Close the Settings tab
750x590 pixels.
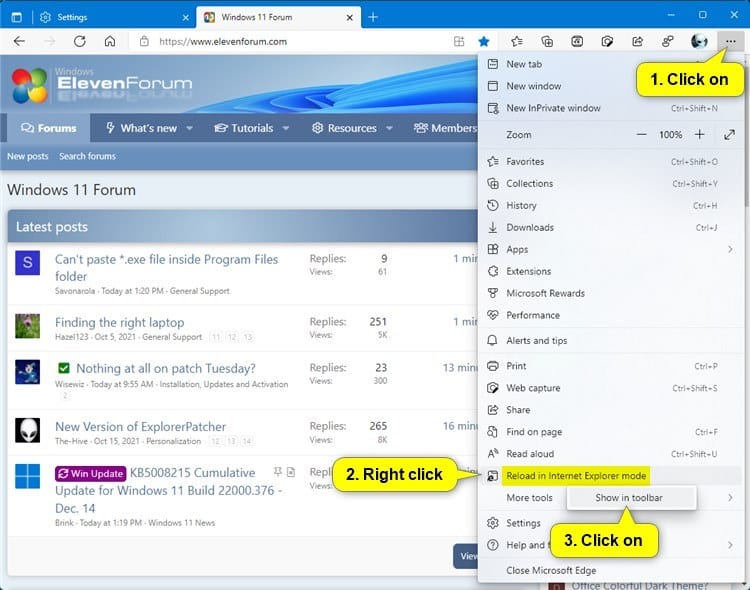click(186, 18)
